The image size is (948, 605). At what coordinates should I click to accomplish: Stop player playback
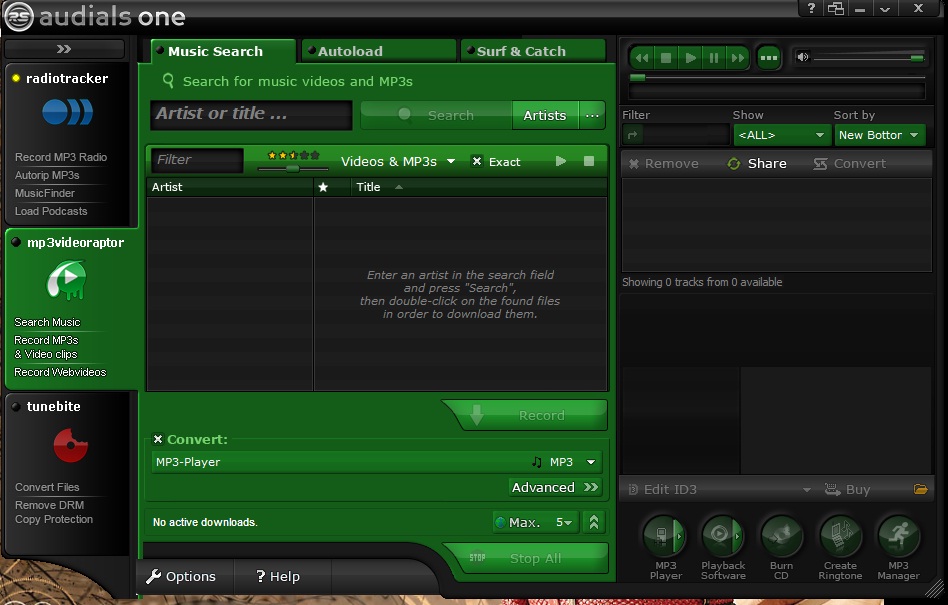click(666, 58)
